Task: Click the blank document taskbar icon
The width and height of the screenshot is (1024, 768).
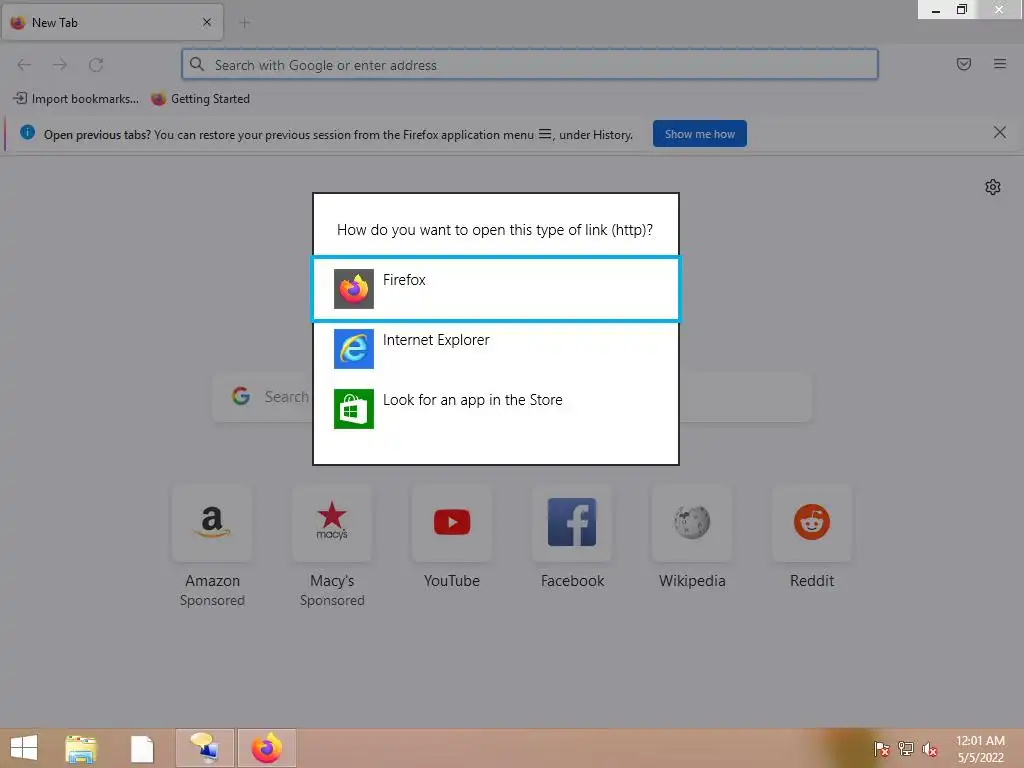Action: tap(142, 748)
